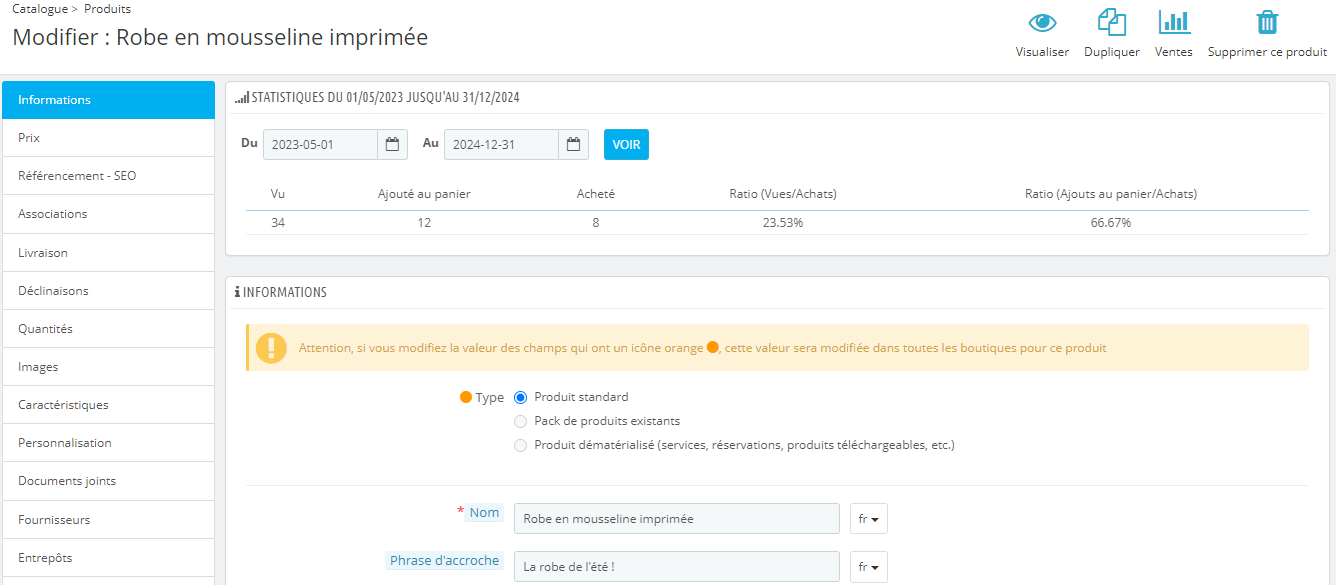Go to the Déclinaisons tab
Viewport: 1336px width, 585px height.
(x=108, y=291)
